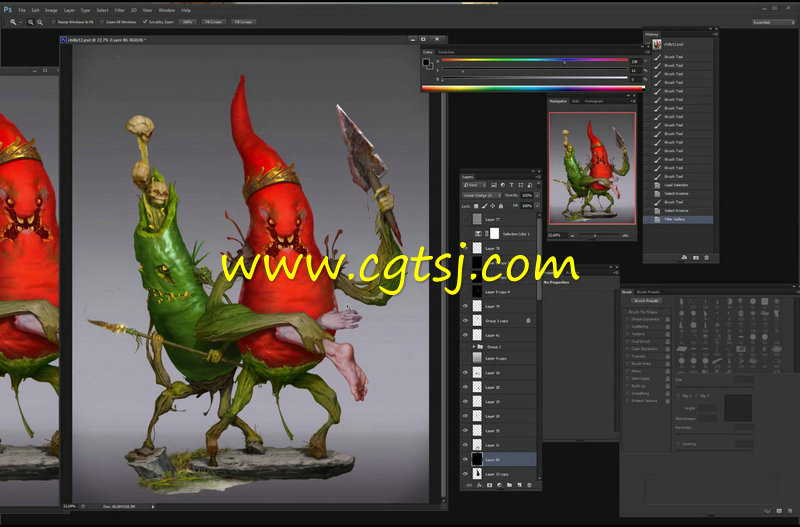Screen dimensions: 800x527
Task: Open the layer Kind filter dropdown
Action: 475,185
